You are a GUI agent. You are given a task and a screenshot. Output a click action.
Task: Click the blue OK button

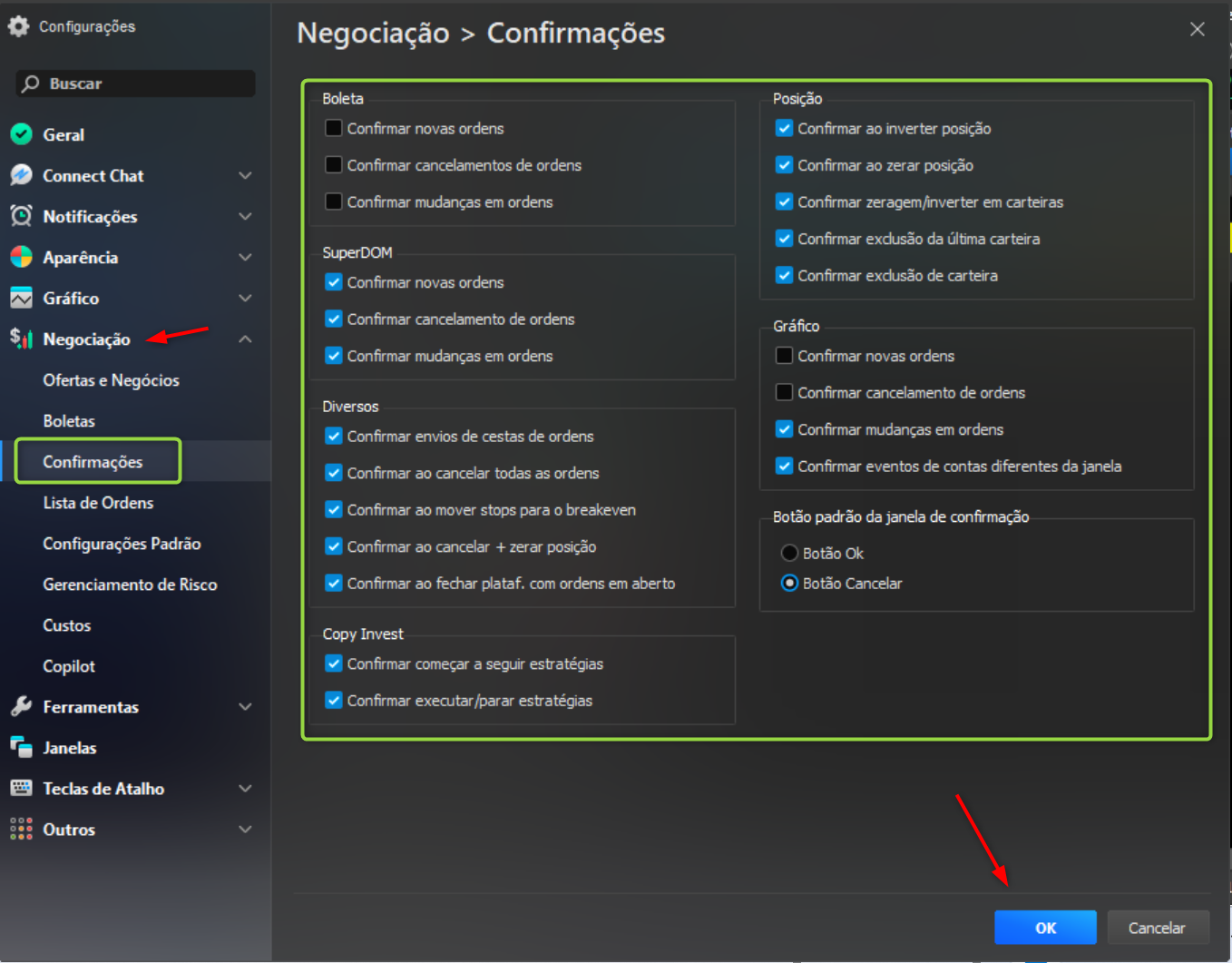tap(1045, 928)
